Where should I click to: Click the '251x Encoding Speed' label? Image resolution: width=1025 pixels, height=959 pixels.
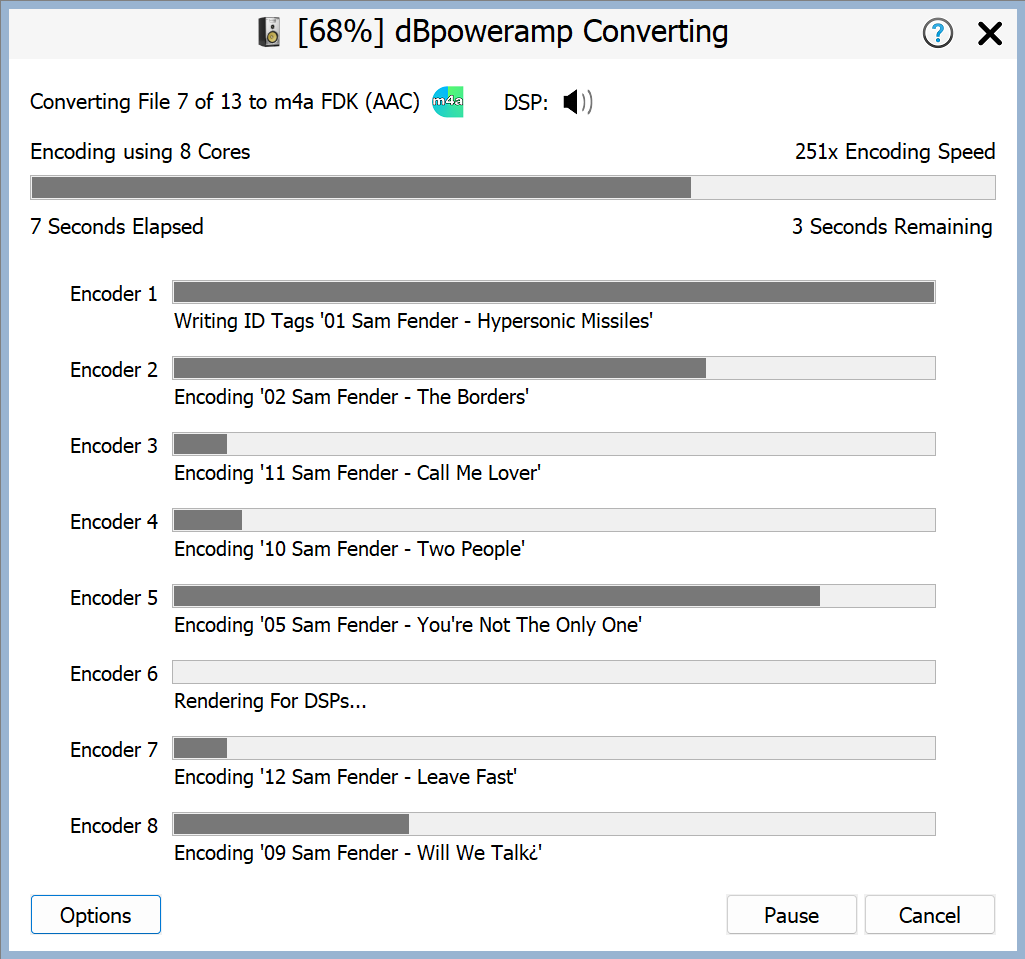(895, 152)
